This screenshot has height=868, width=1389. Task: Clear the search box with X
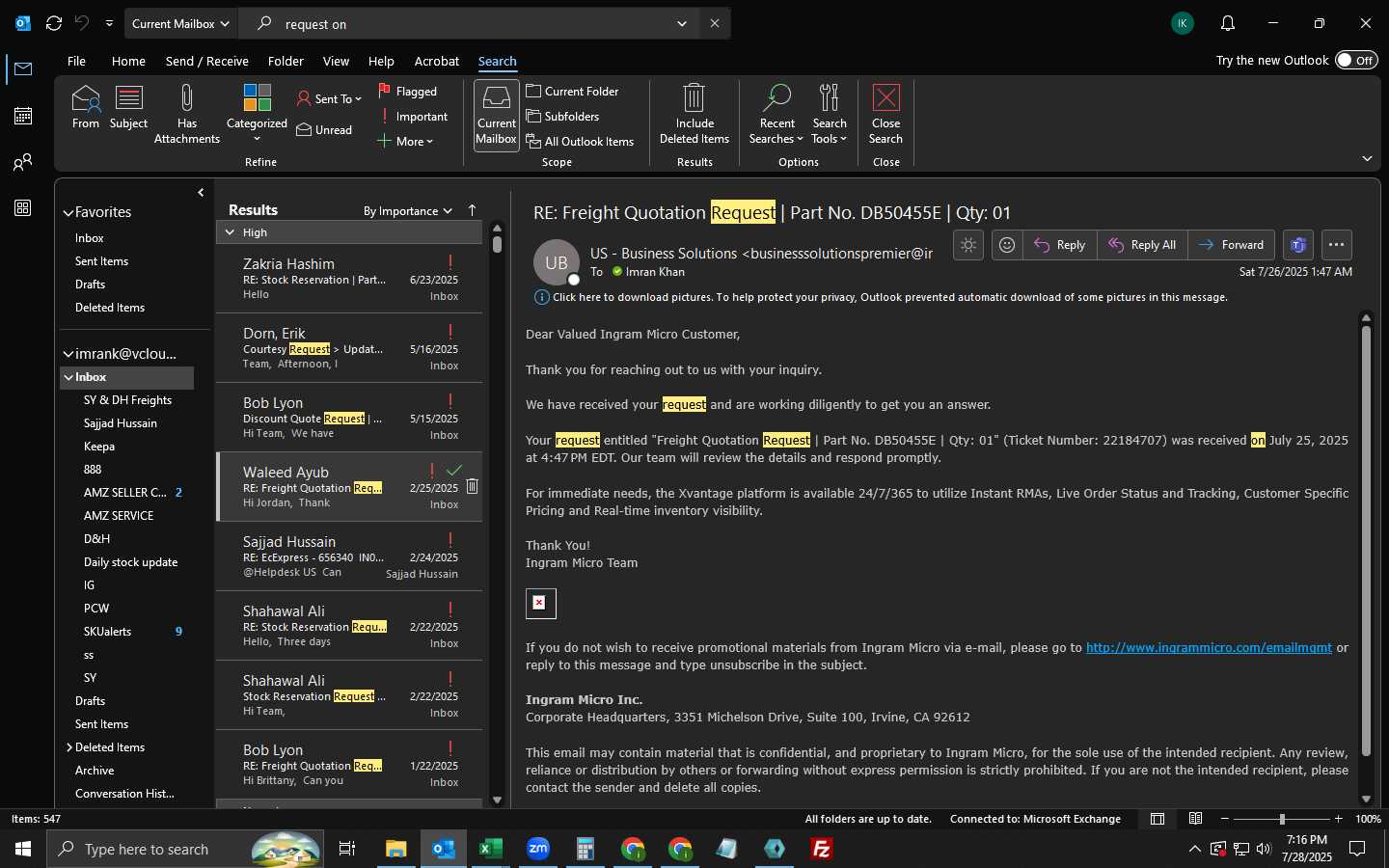point(715,23)
